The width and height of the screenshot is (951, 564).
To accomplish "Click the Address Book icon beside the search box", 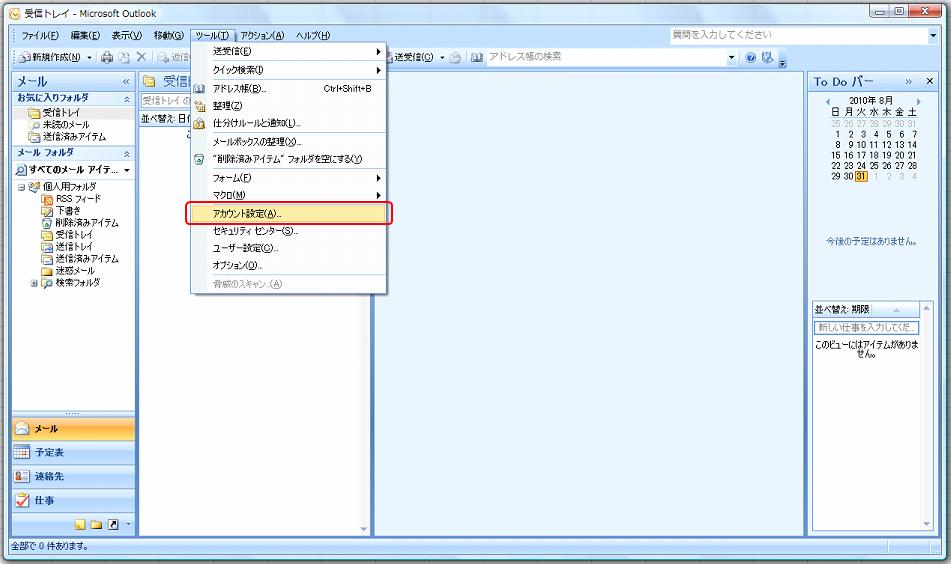I will click(477, 58).
